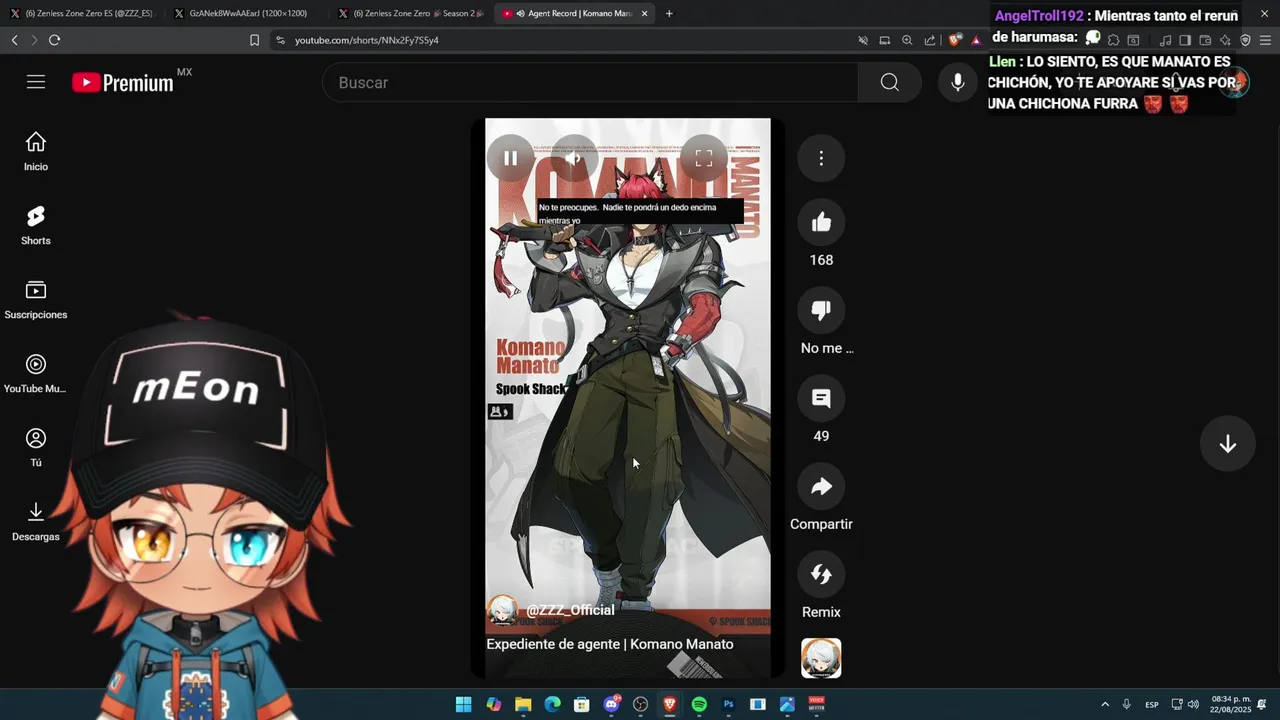
Task: Open Shorts in the sidebar
Action: 36,225
